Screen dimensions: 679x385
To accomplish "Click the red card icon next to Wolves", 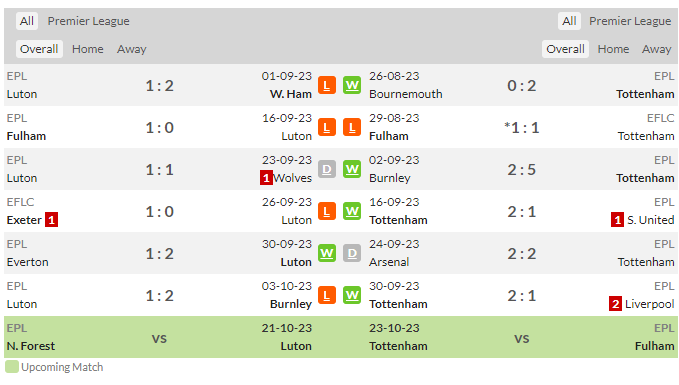I will tap(266, 178).
